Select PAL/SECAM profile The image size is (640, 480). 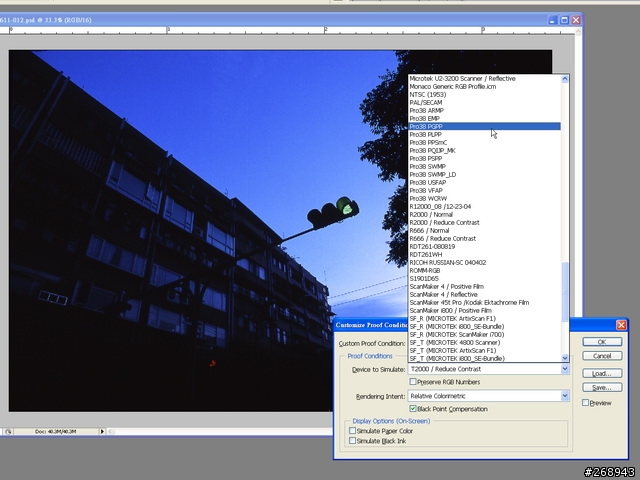pyautogui.click(x=484, y=102)
